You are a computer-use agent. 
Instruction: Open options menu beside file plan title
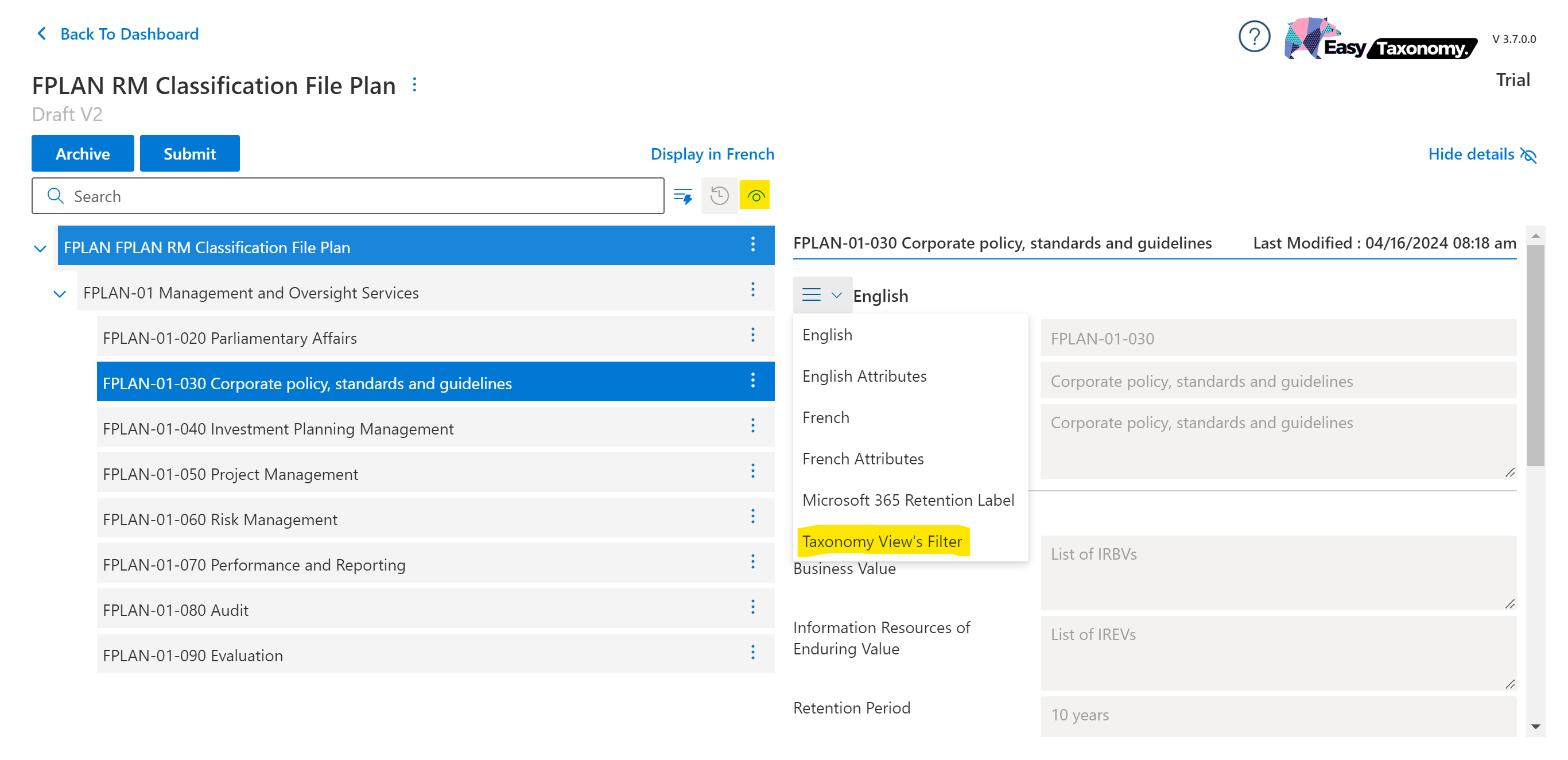point(414,84)
